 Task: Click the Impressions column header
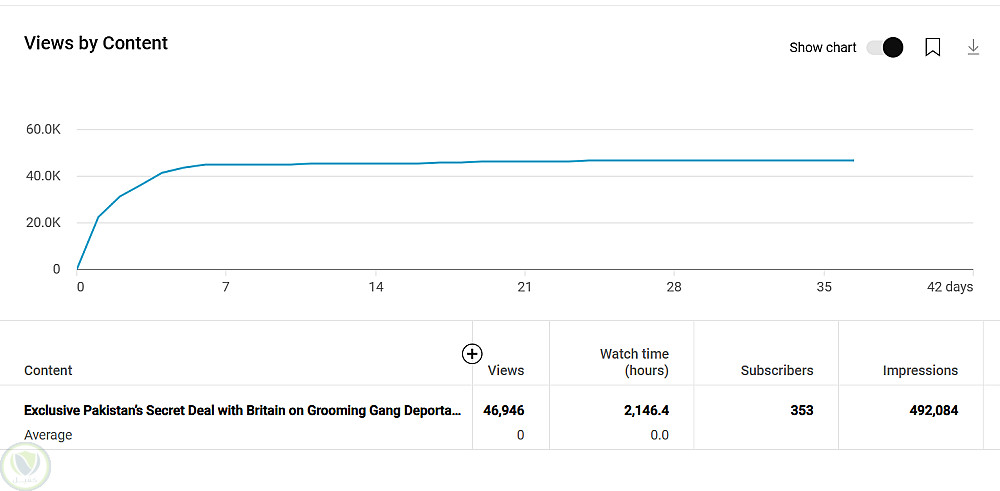point(920,370)
